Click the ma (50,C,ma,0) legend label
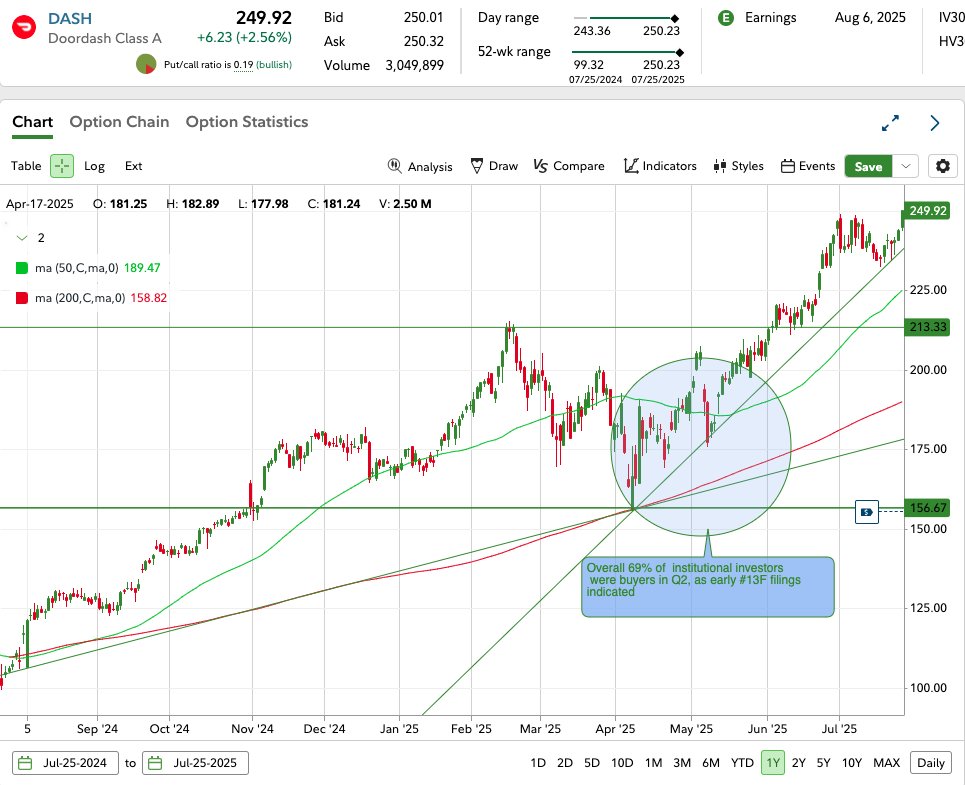Image resolution: width=965 pixels, height=785 pixels. pos(77,268)
